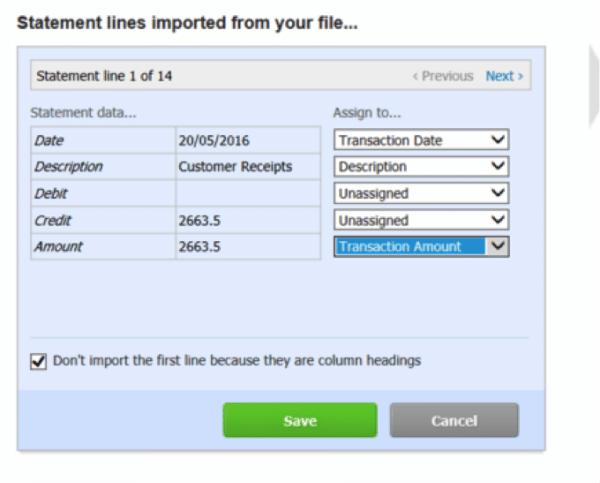This screenshot has height=483, width=600.
Task: Save the statement column assignments
Action: (x=299, y=421)
